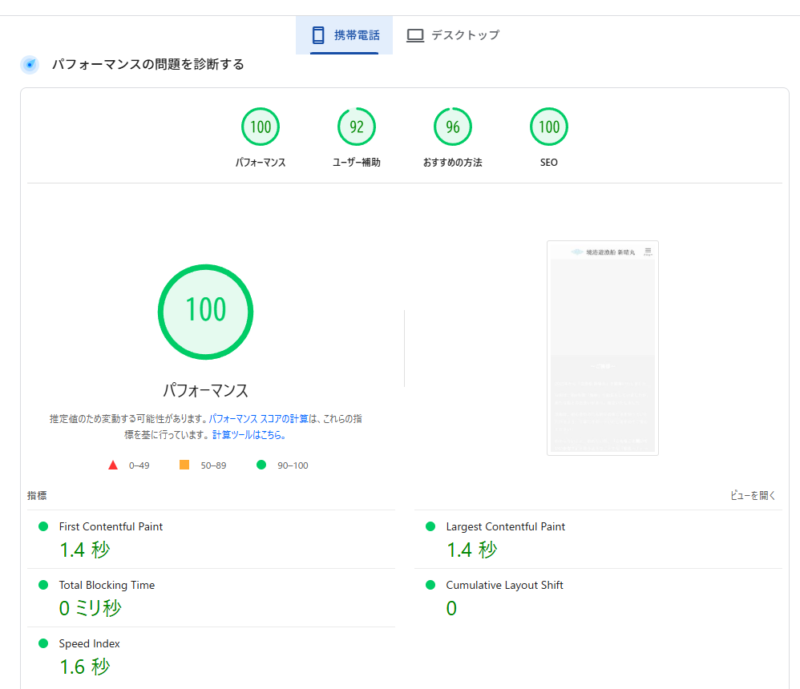Click the page screenshot thumbnail

point(602,348)
